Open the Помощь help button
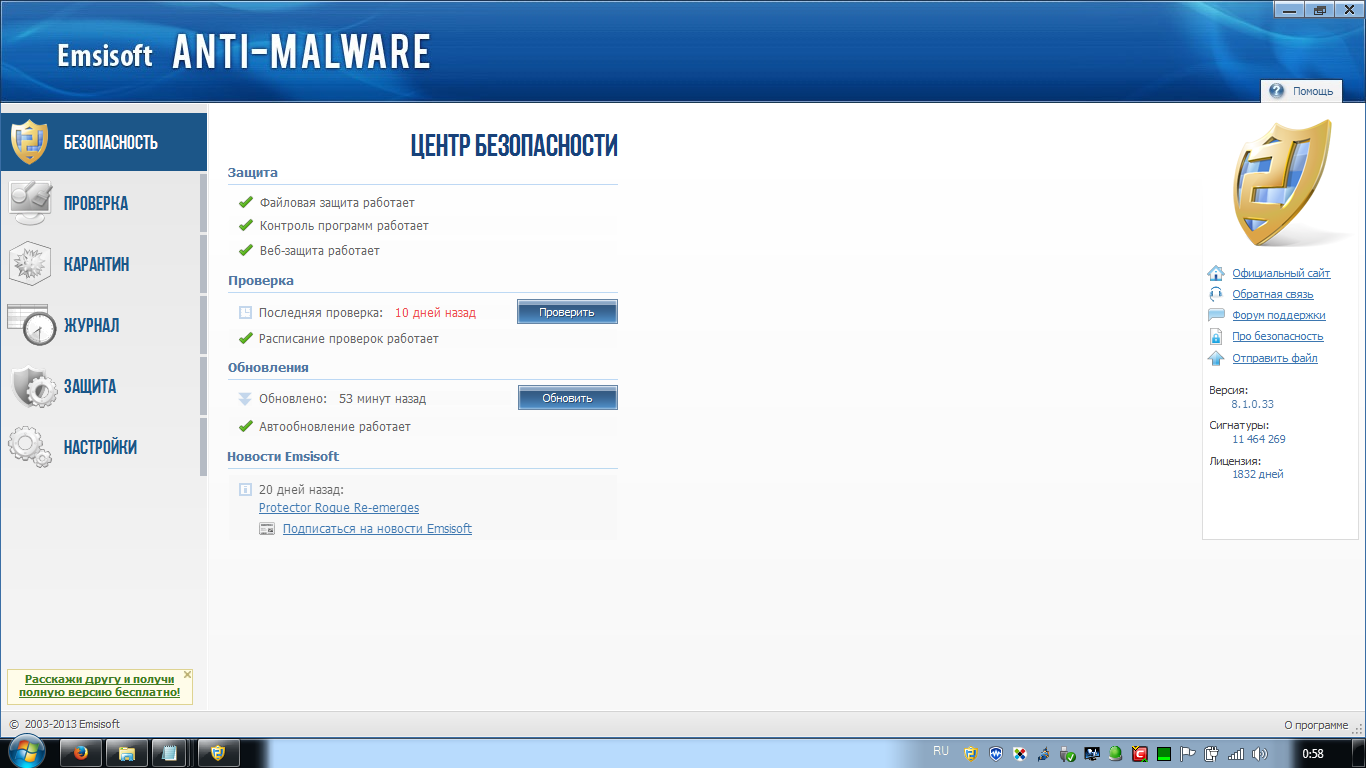 pyautogui.click(x=1301, y=91)
